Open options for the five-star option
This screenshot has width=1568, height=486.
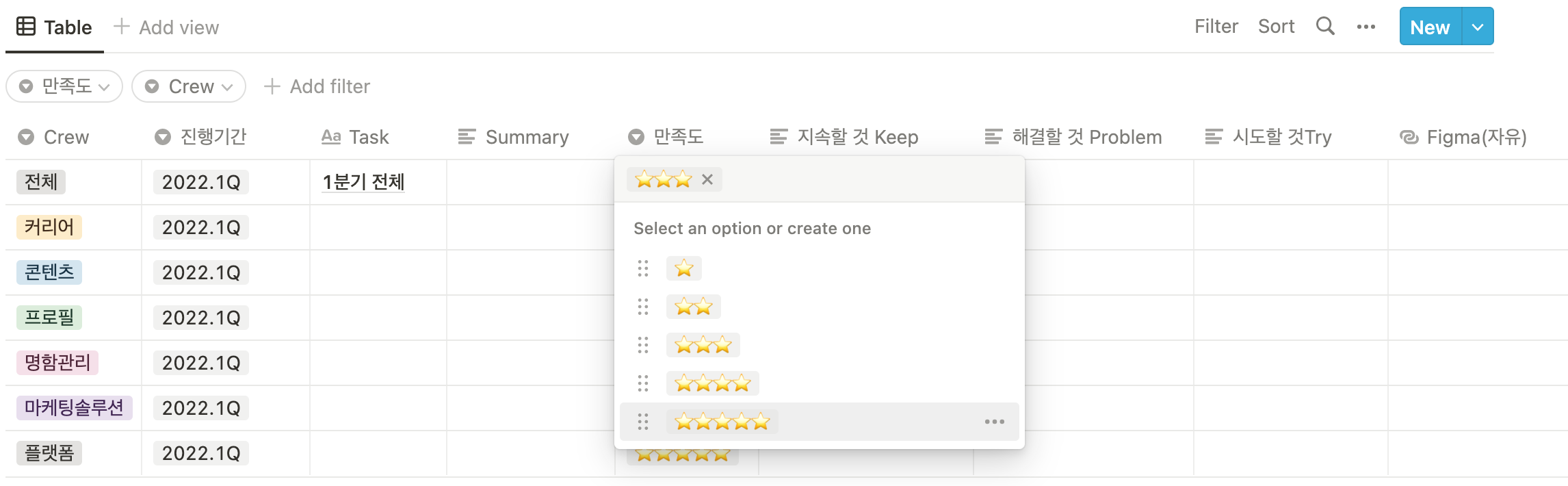coord(994,422)
